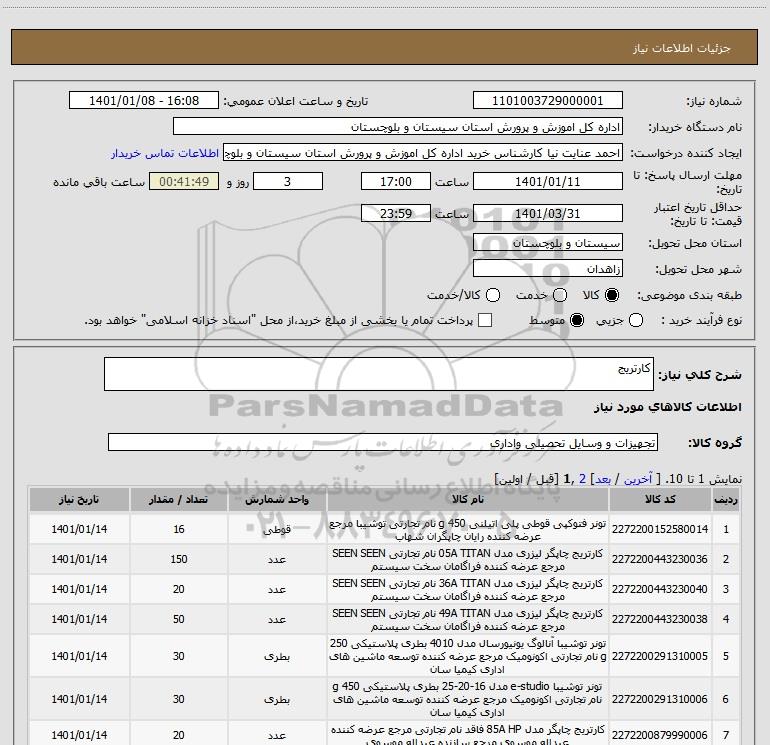
Task: Click the quantity 50 in row 4
Action: (x=179, y=619)
